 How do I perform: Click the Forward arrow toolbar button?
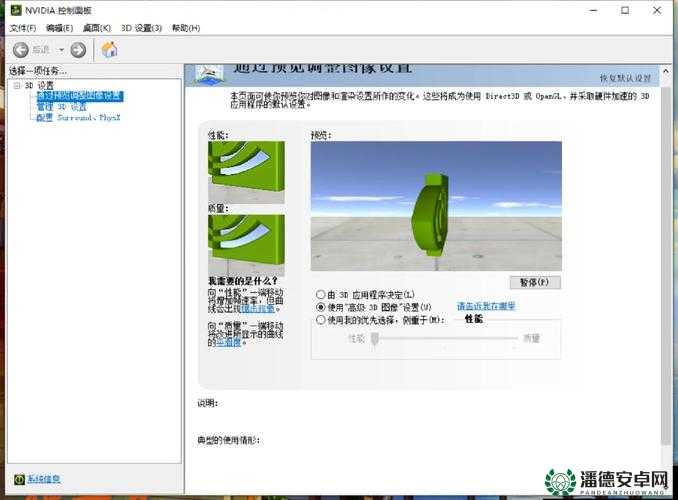(78, 50)
